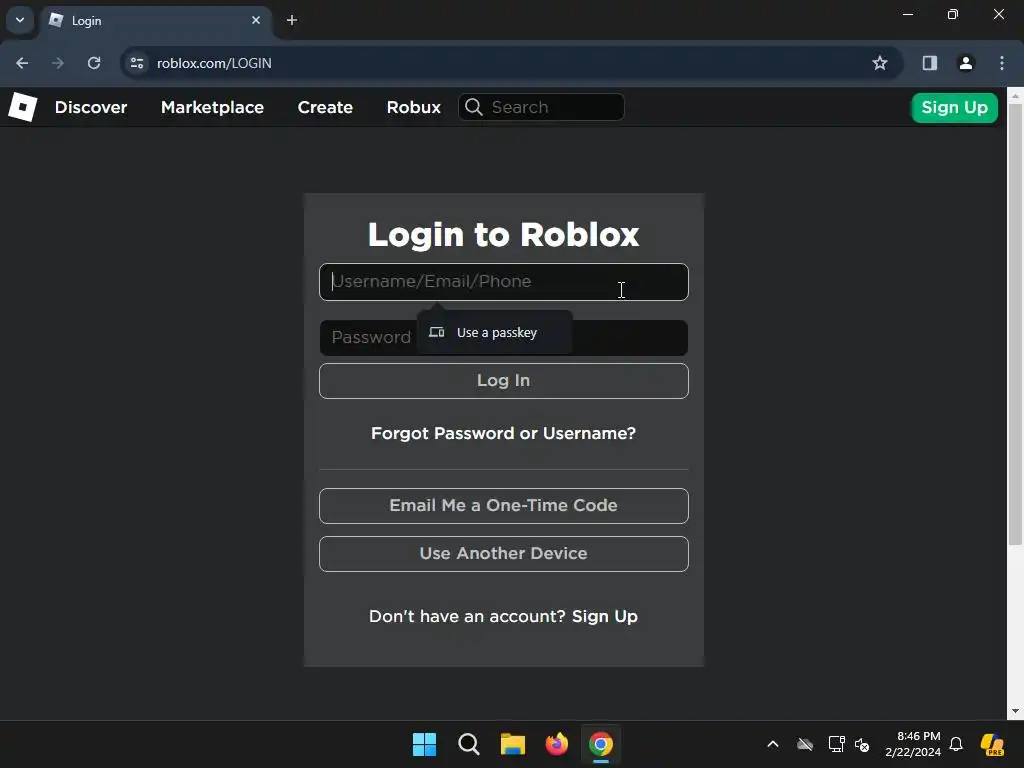Open File Explorer from taskbar

coord(513,744)
